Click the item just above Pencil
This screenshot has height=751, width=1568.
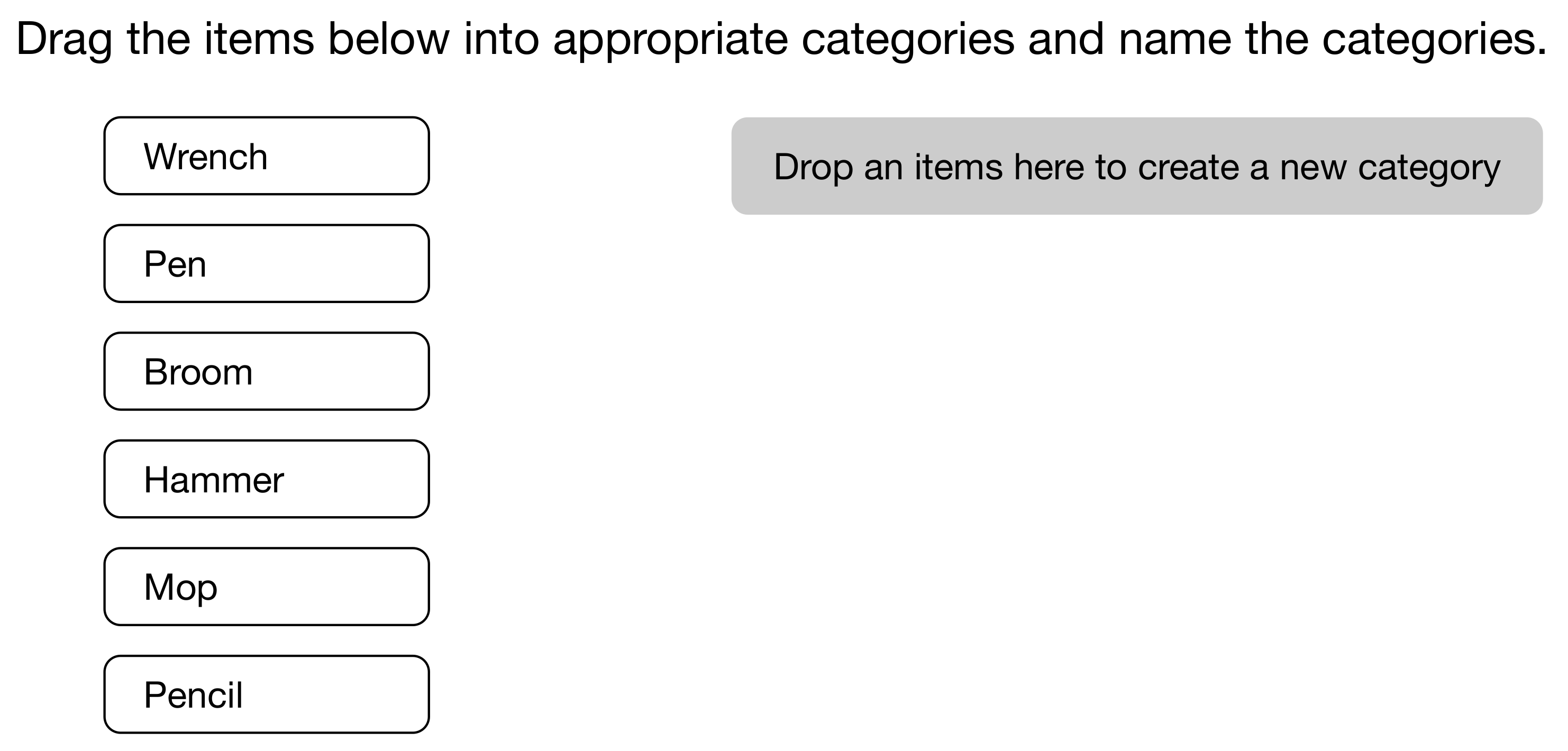point(267,587)
